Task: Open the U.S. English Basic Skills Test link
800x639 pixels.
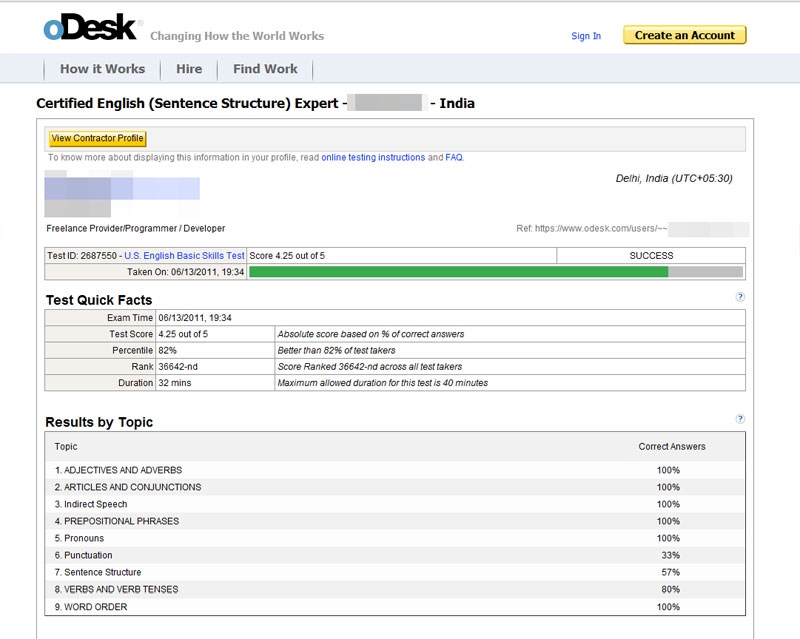Action: (185, 256)
